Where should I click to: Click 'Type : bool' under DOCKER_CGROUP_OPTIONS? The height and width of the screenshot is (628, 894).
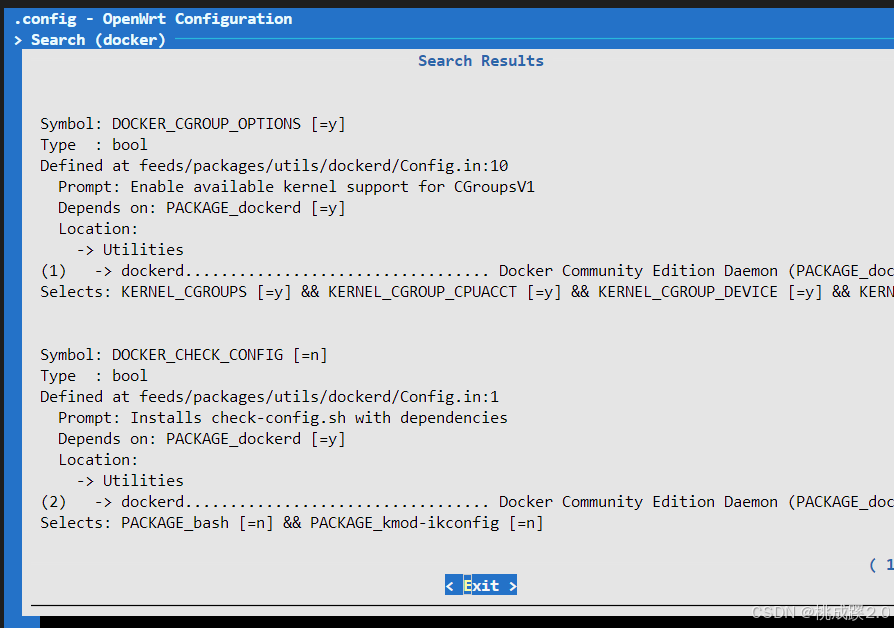[x=94, y=145]
